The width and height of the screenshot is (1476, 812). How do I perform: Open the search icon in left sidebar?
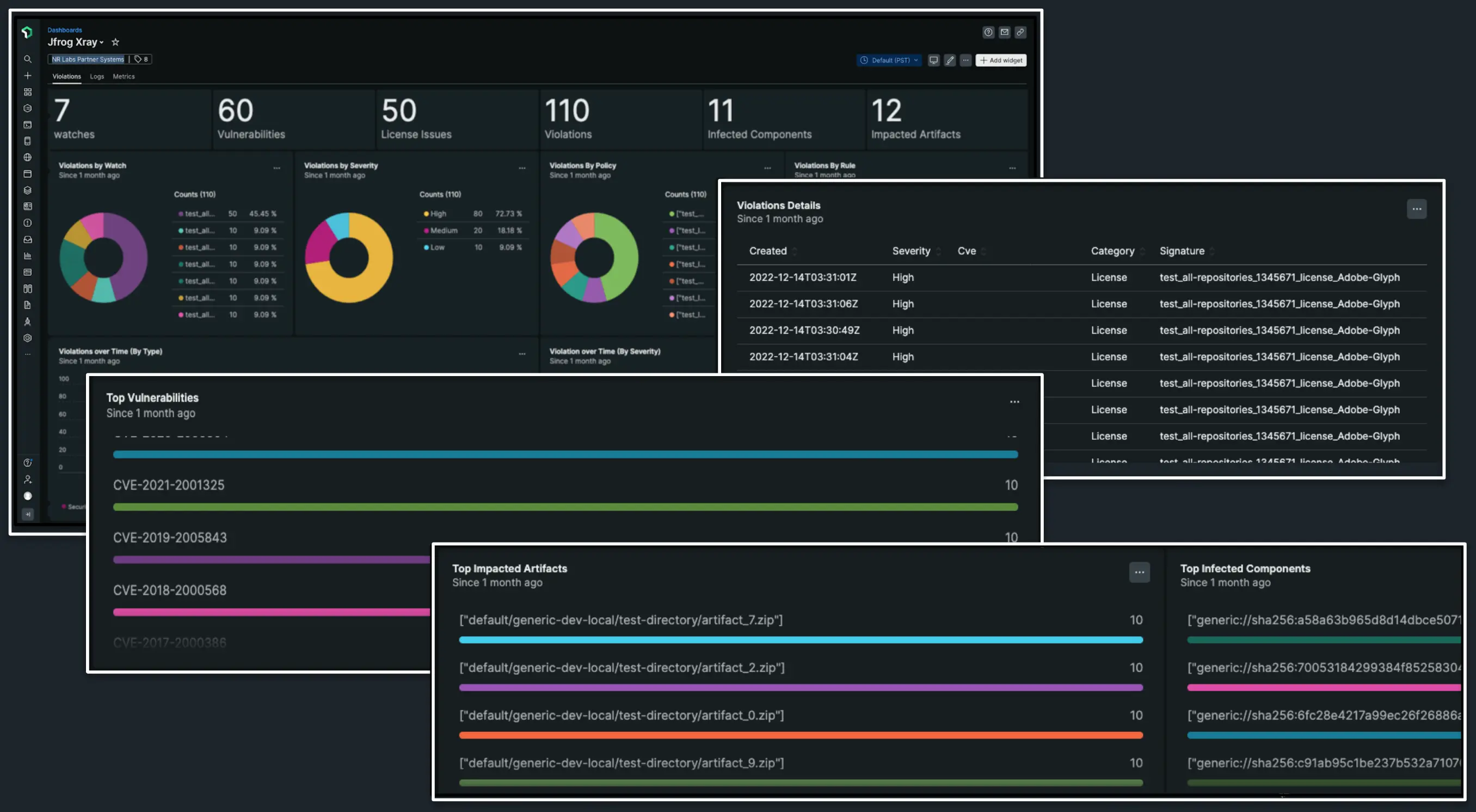[x=28, y=59]
